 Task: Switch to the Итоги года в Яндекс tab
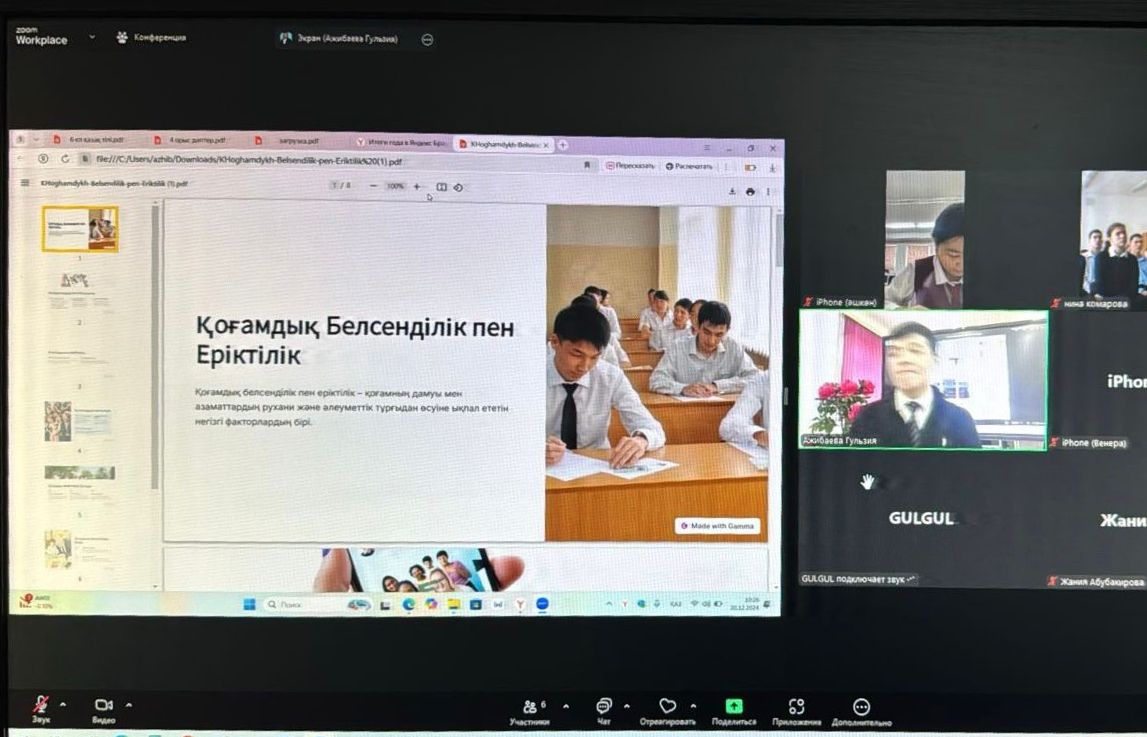click(x=401, y=143)
